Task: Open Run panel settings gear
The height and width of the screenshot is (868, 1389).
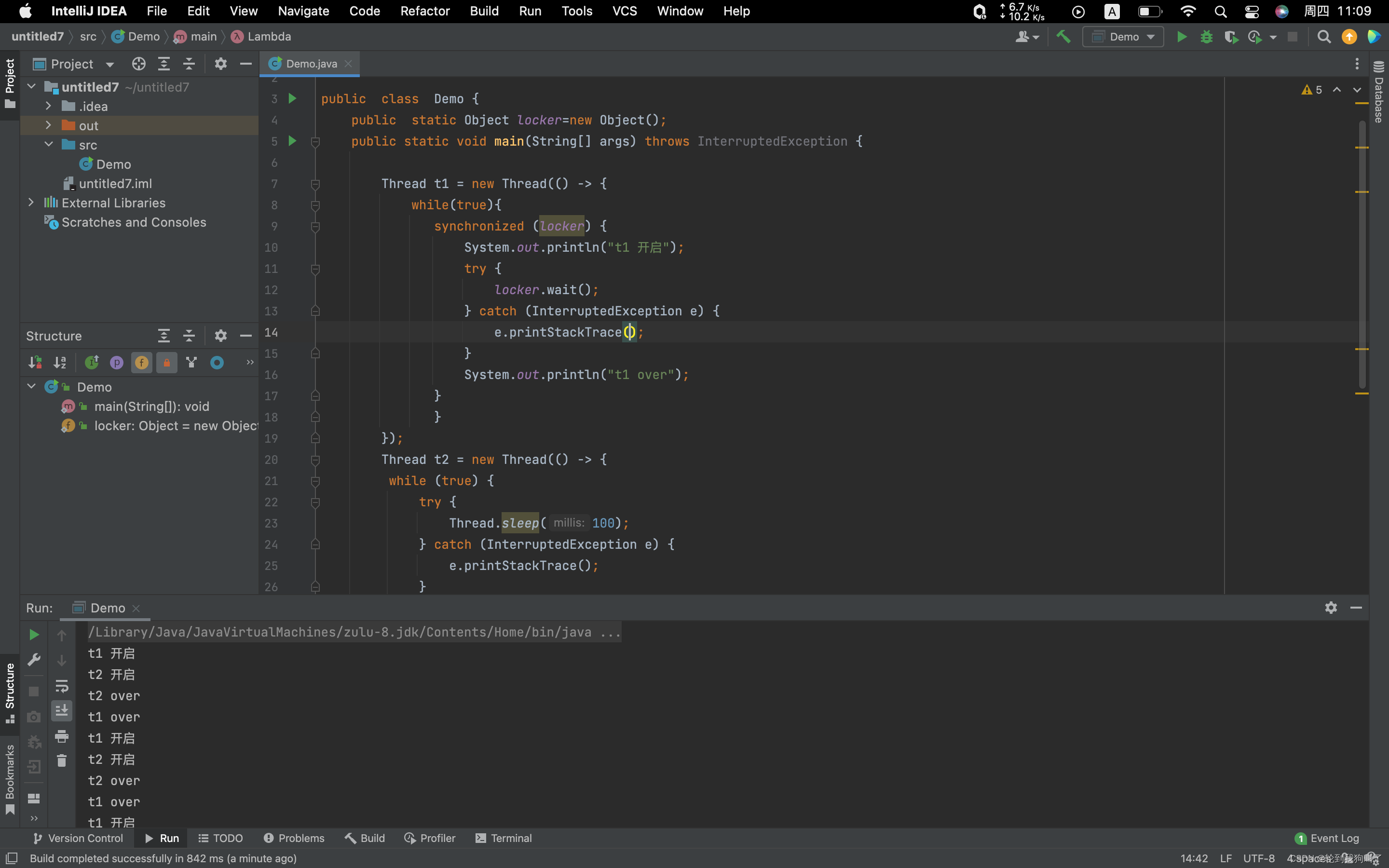Action: point(1331,608)
